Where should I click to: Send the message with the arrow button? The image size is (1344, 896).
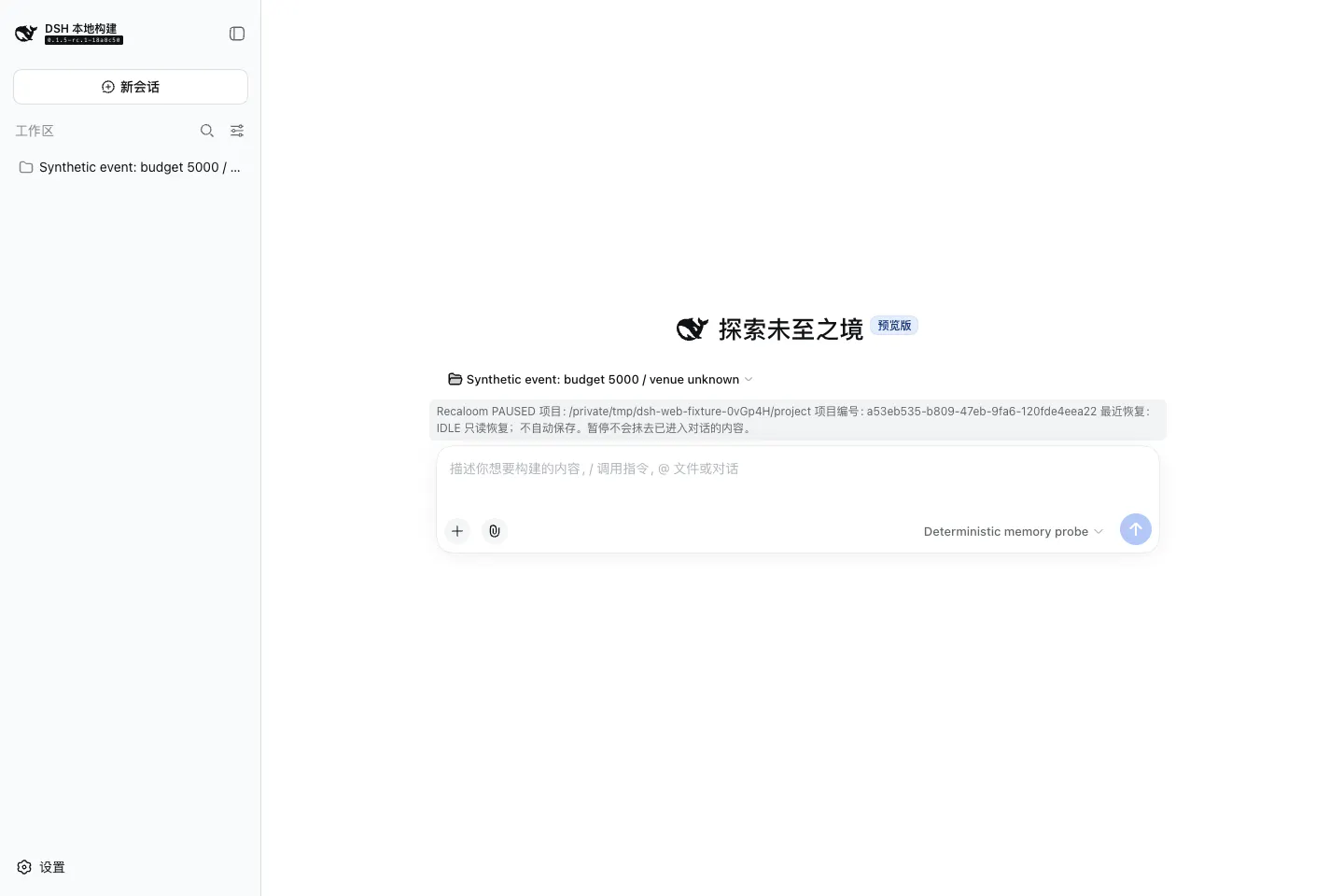(1136, 529)
